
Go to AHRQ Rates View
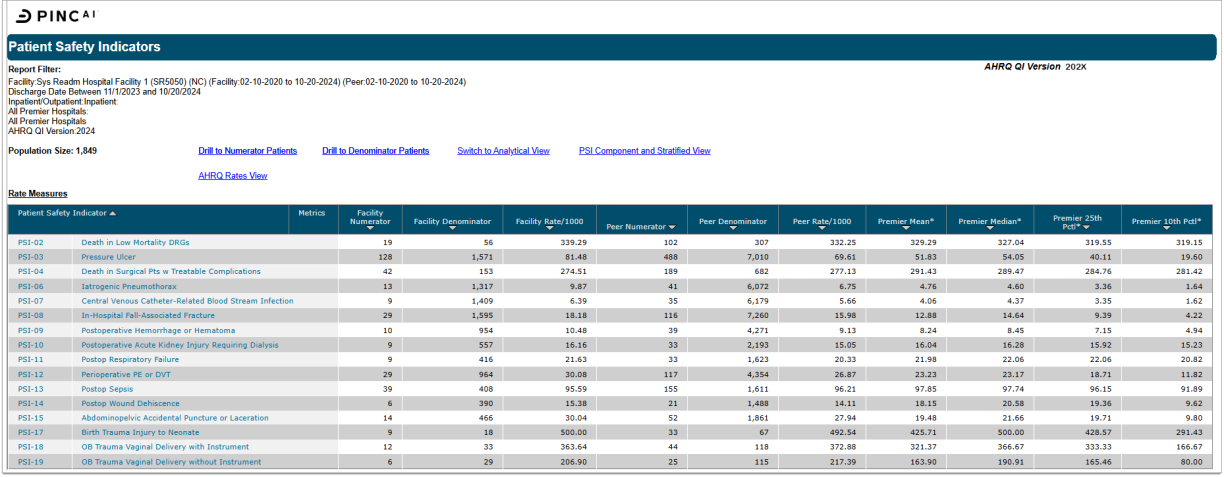[232, 176]
